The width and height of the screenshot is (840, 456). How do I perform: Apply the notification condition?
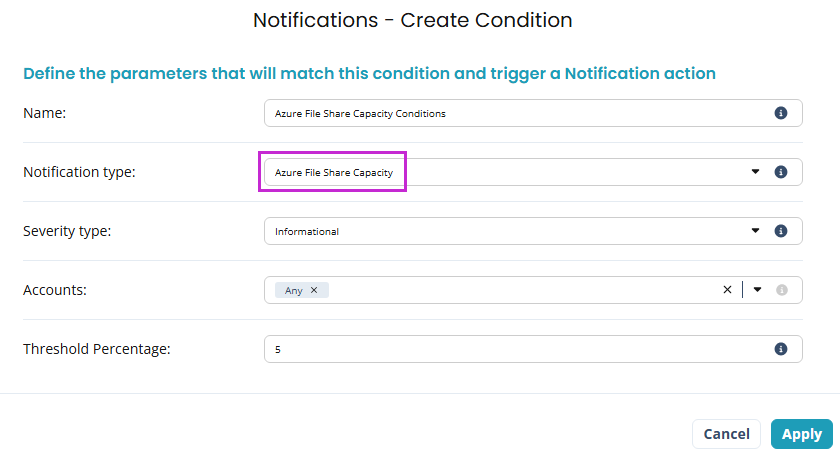tap(801, 434)
